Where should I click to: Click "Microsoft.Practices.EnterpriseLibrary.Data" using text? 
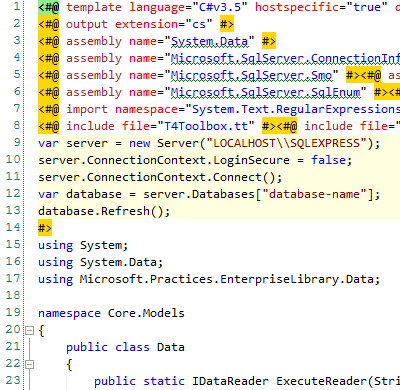tap(227, 279)
